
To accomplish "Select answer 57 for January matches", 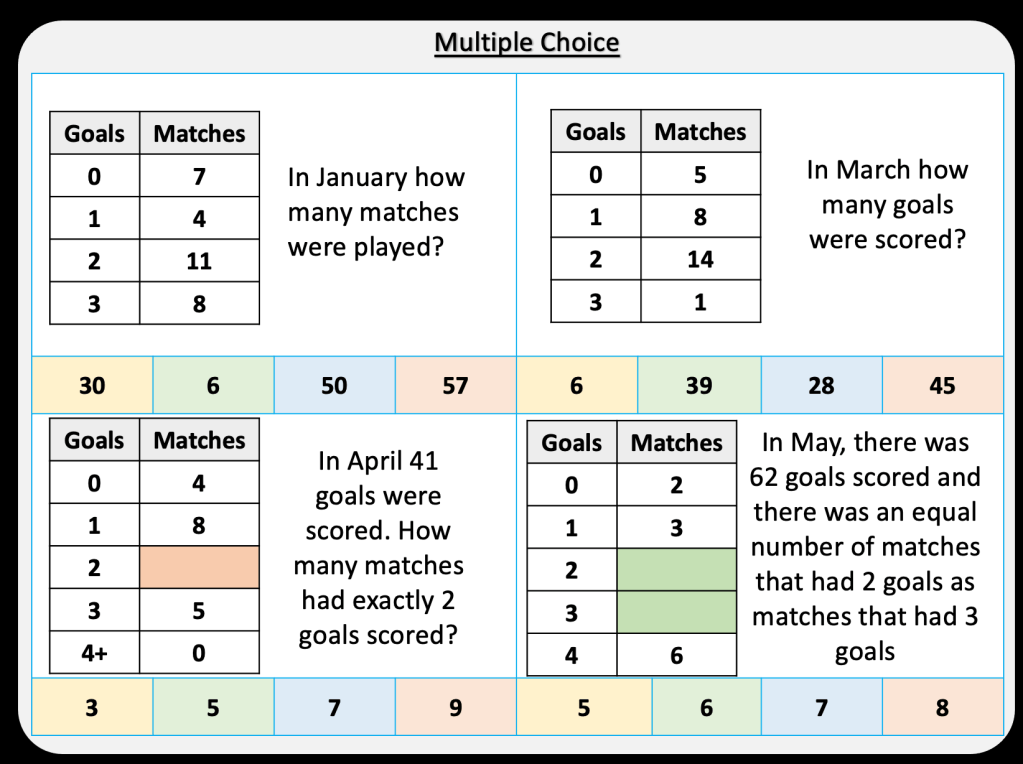I will coord(455,385).
